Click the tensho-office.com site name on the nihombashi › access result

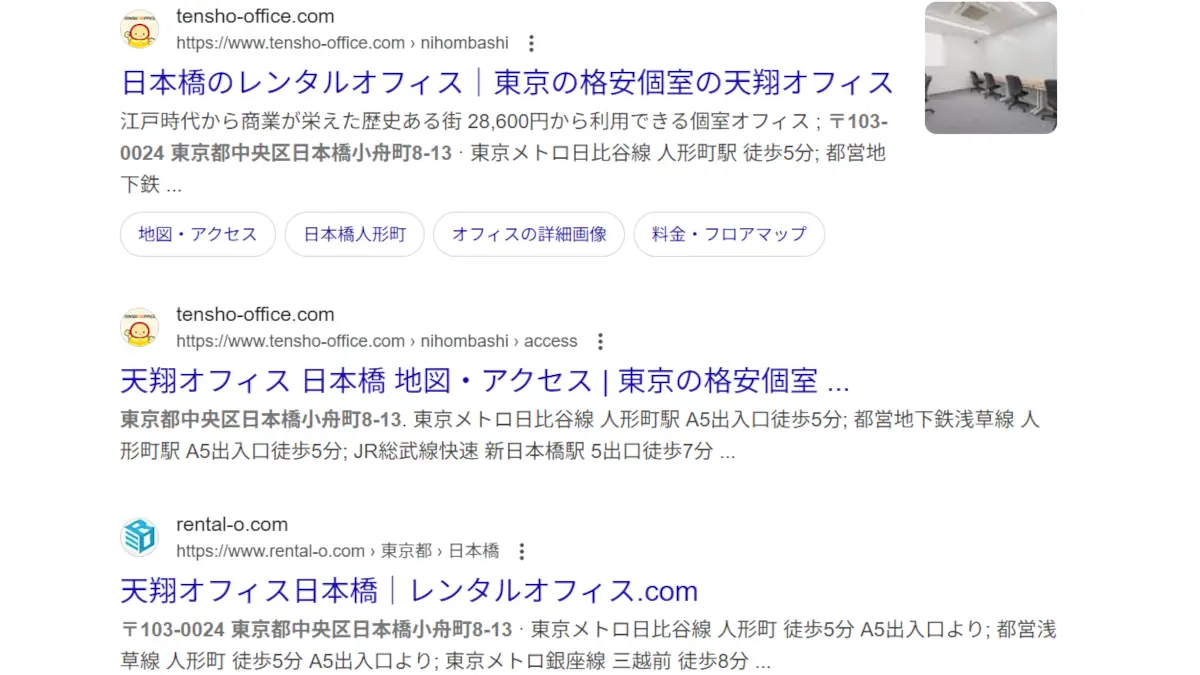click(x=255, y=315)
